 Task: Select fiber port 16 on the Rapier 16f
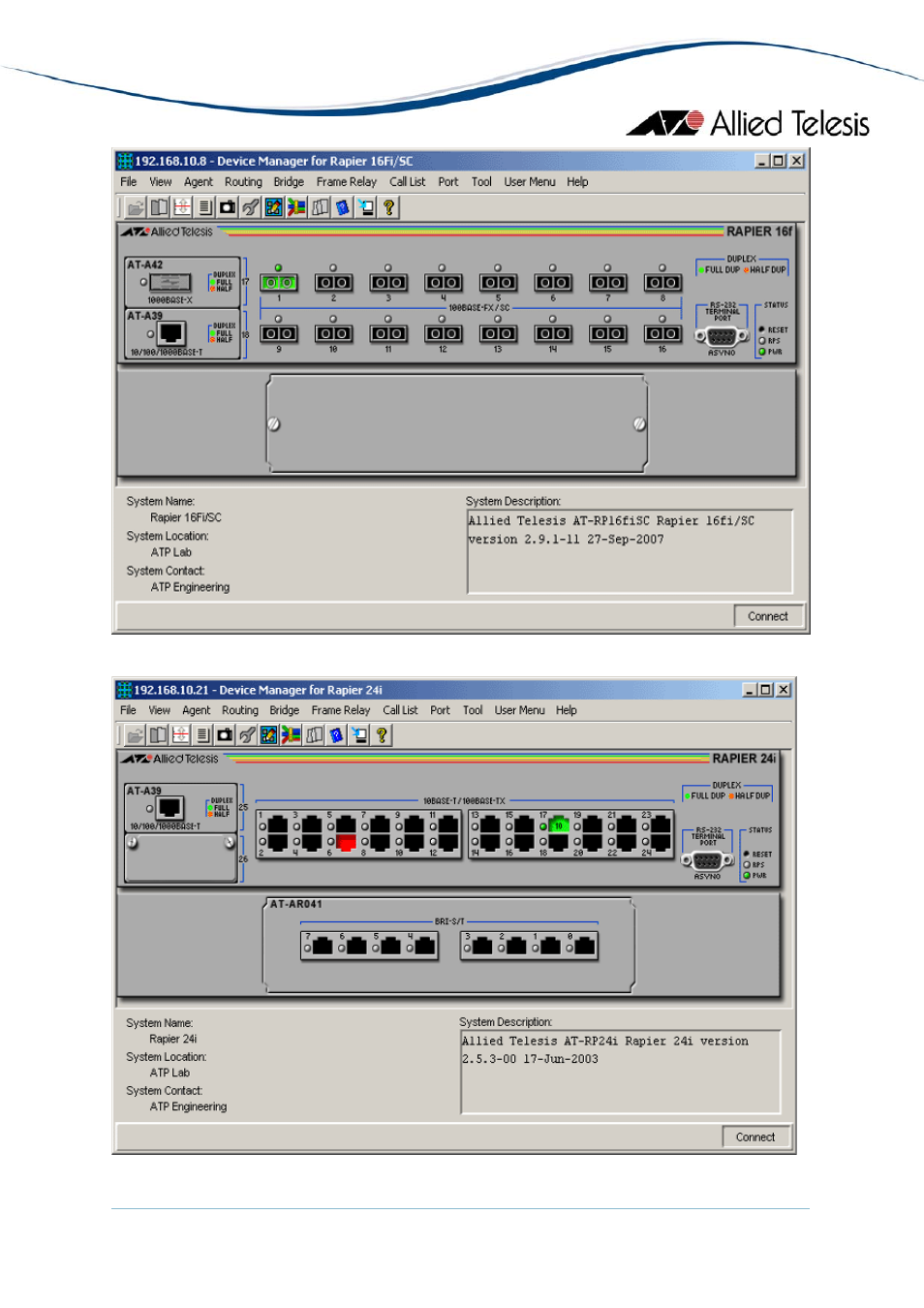tap(662, 333)
